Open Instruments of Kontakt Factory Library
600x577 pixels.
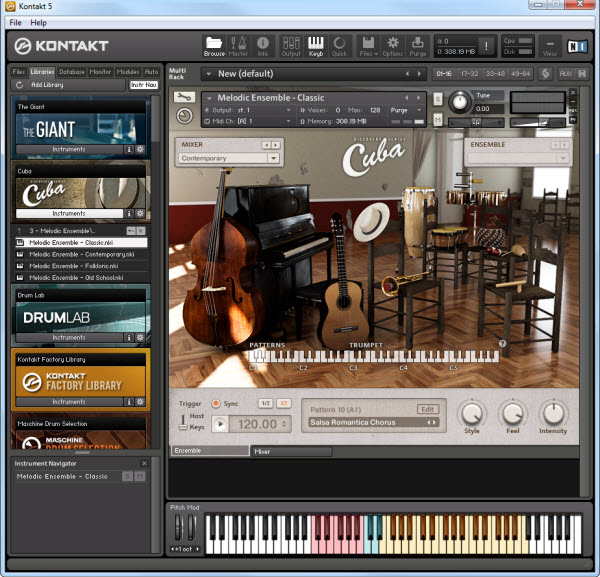(x=69, y=401)
